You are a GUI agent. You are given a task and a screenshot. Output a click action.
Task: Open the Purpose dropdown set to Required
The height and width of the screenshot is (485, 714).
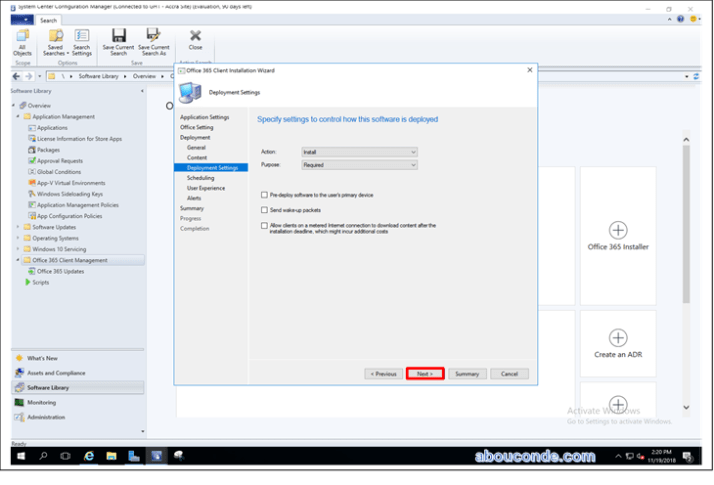(x=359, y=165)
